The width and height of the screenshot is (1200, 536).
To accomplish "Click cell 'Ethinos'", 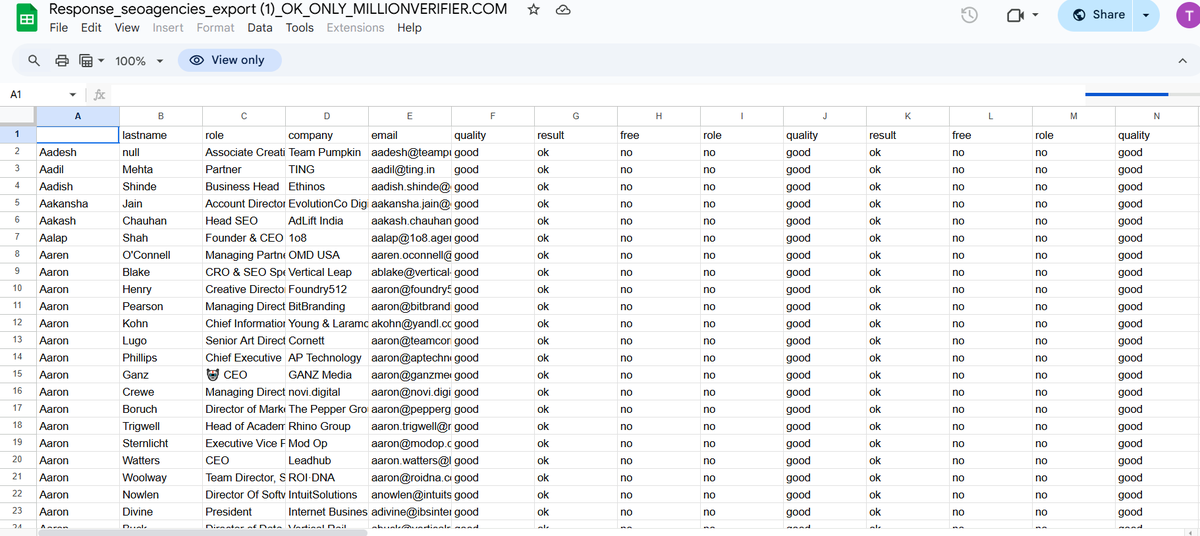I will pos(326,186).
